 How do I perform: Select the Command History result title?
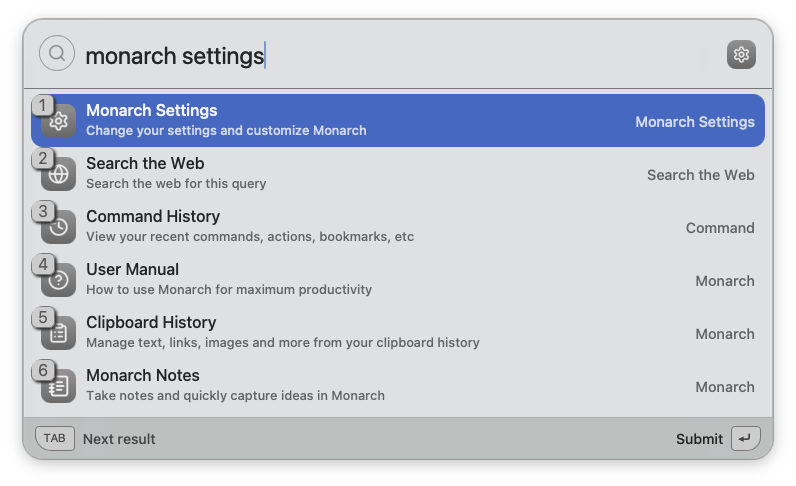tap(153, 216)
